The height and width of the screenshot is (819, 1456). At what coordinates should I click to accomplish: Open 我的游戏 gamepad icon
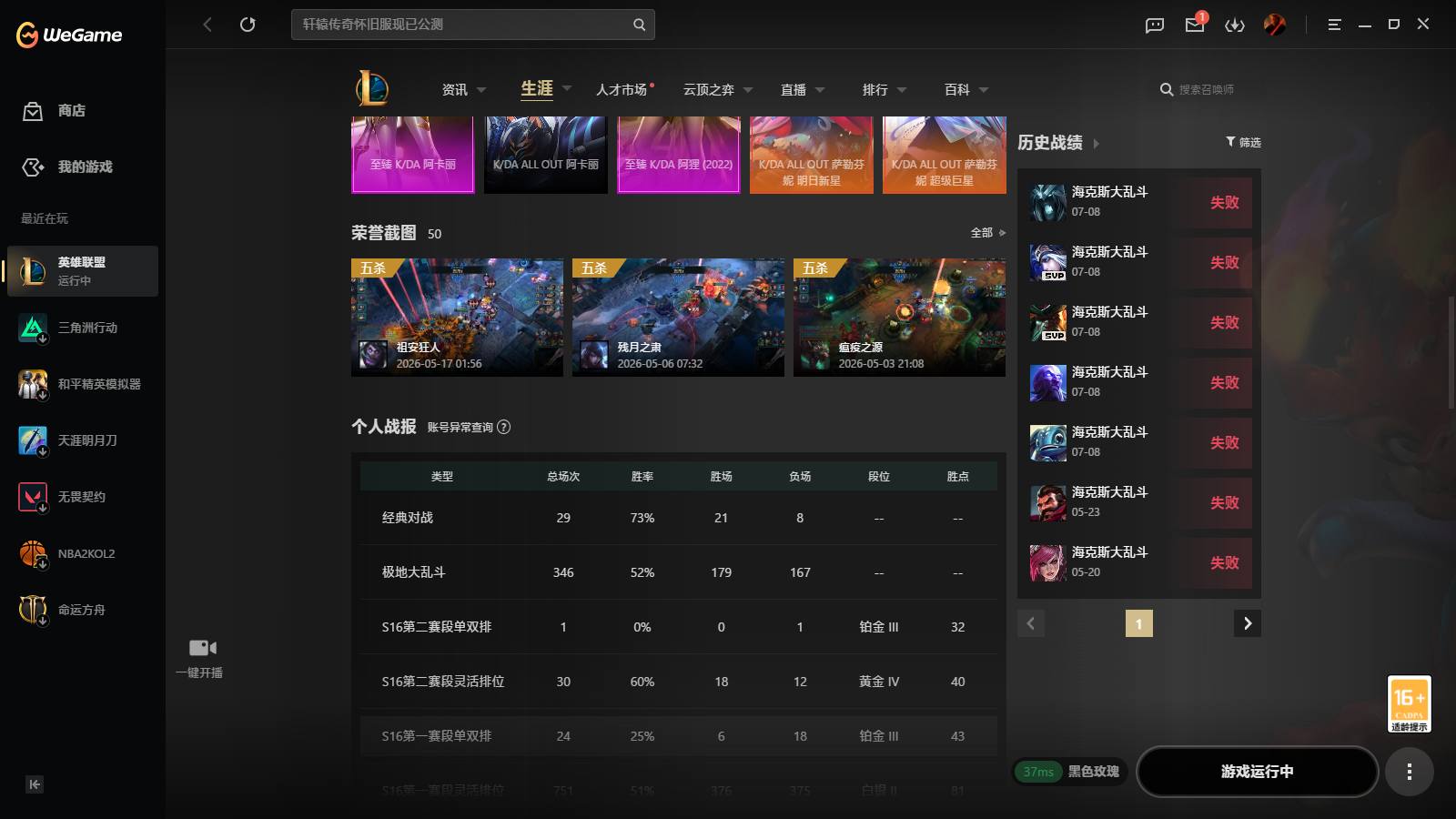[x=33, y=167]
